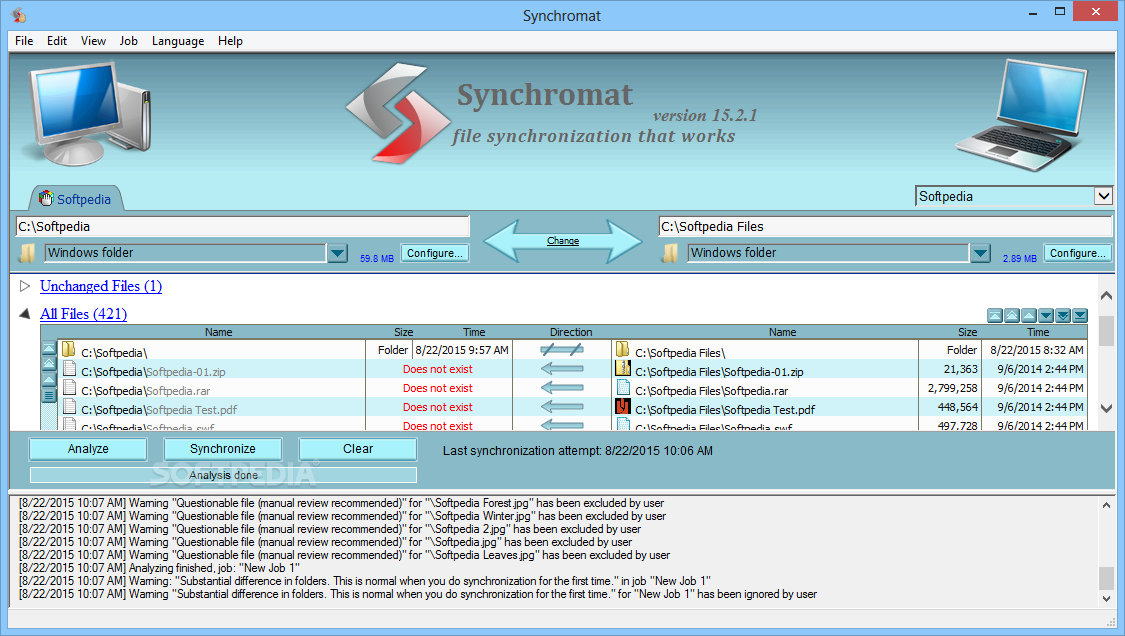The image size is (1125, 636).
Task: Click the jump-to-top arrow above the Time column
Action: 994,316
